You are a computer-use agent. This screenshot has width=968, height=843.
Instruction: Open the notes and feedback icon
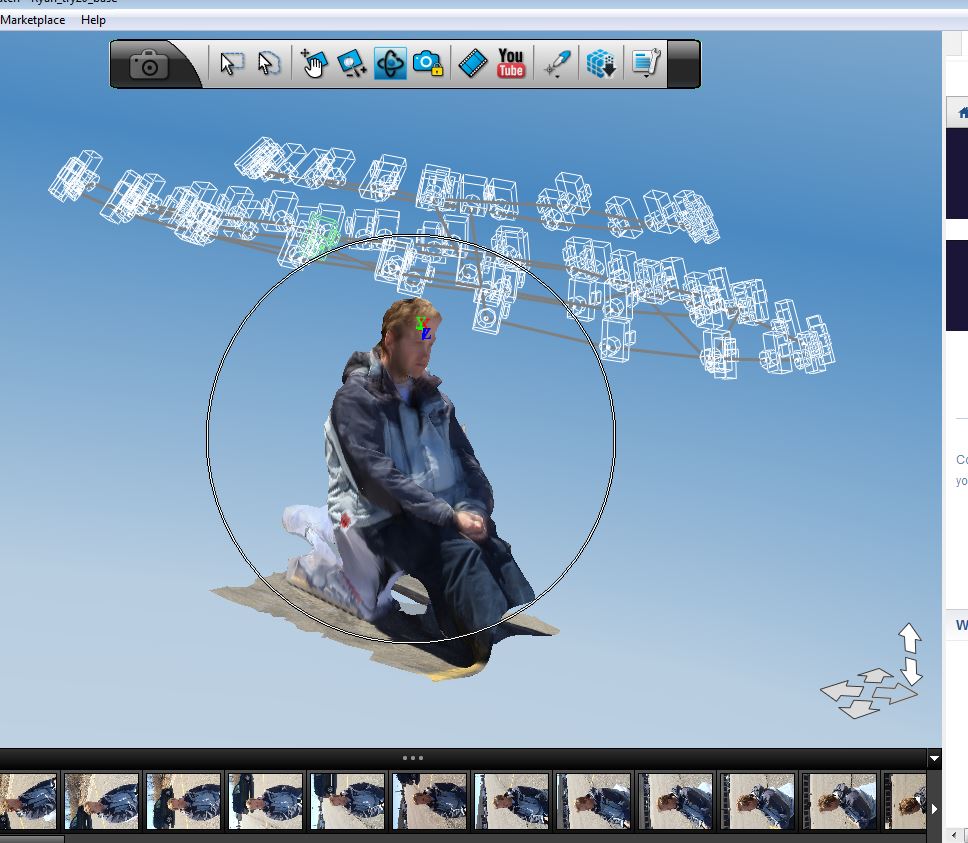(x=644, y=62)
